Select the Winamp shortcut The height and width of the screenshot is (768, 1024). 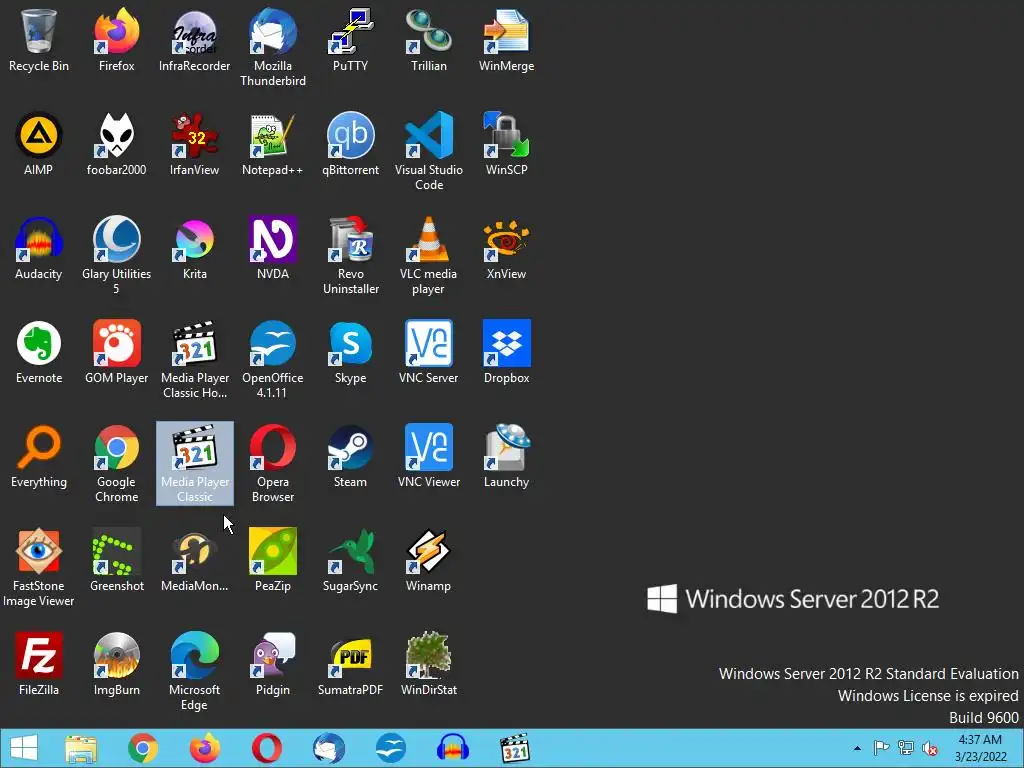428,560
